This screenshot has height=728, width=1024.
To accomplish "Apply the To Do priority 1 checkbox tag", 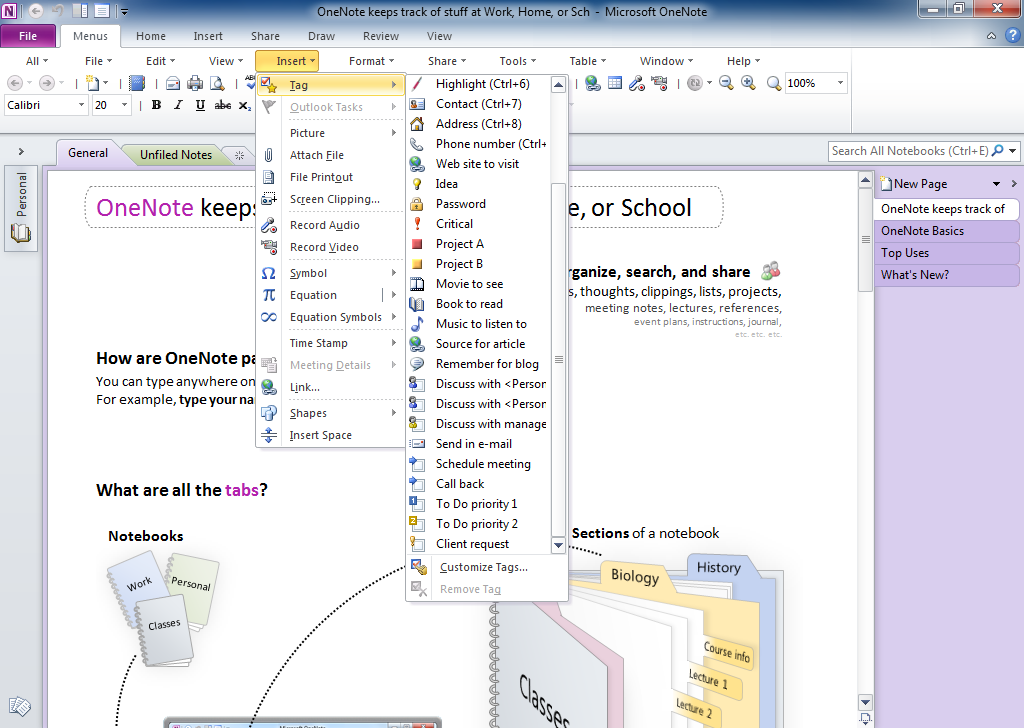I will tap(417, 503).
